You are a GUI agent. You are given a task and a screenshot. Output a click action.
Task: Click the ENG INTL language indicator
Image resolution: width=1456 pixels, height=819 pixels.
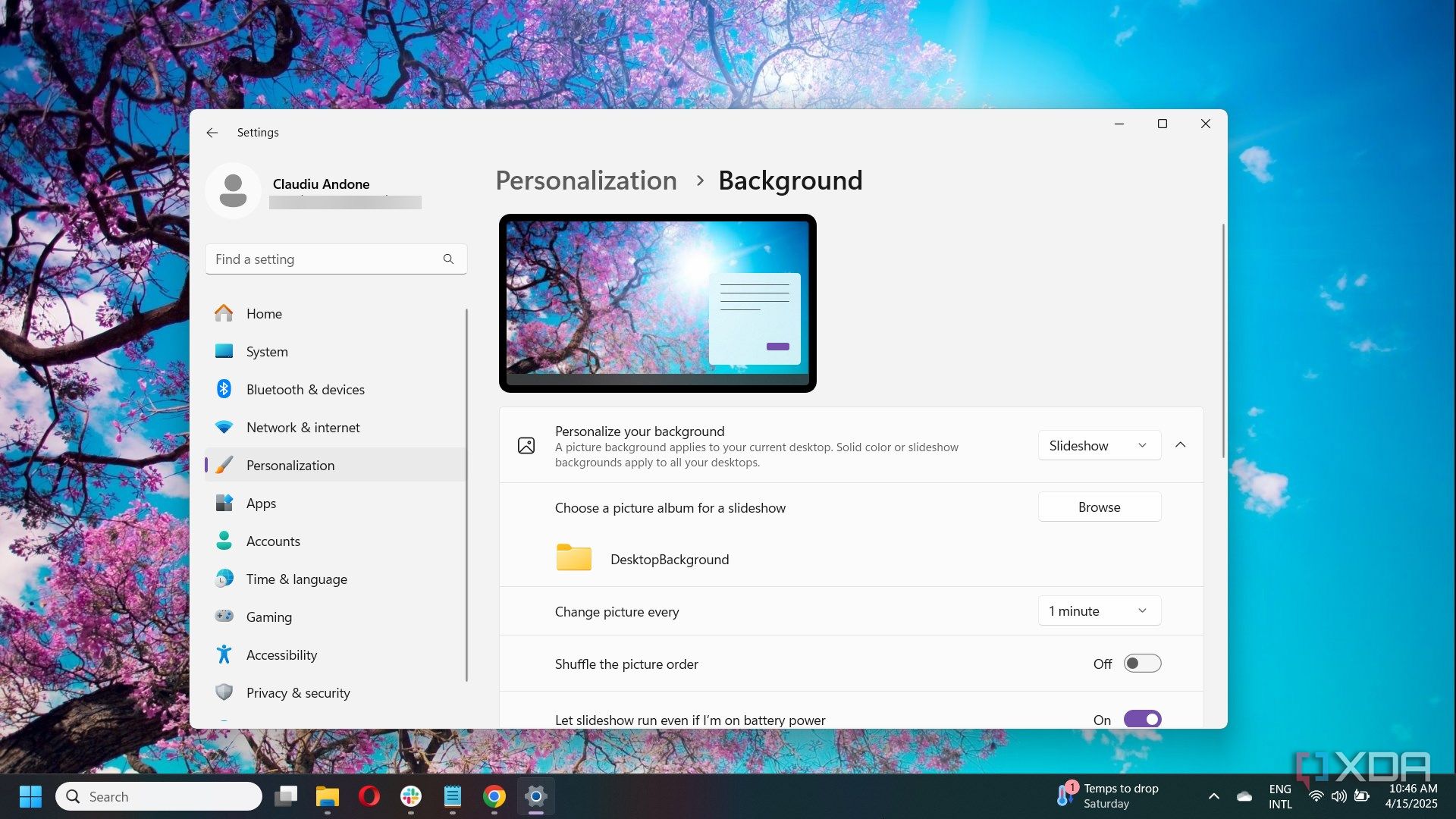pyautogui.click(x=1280, y=796)
